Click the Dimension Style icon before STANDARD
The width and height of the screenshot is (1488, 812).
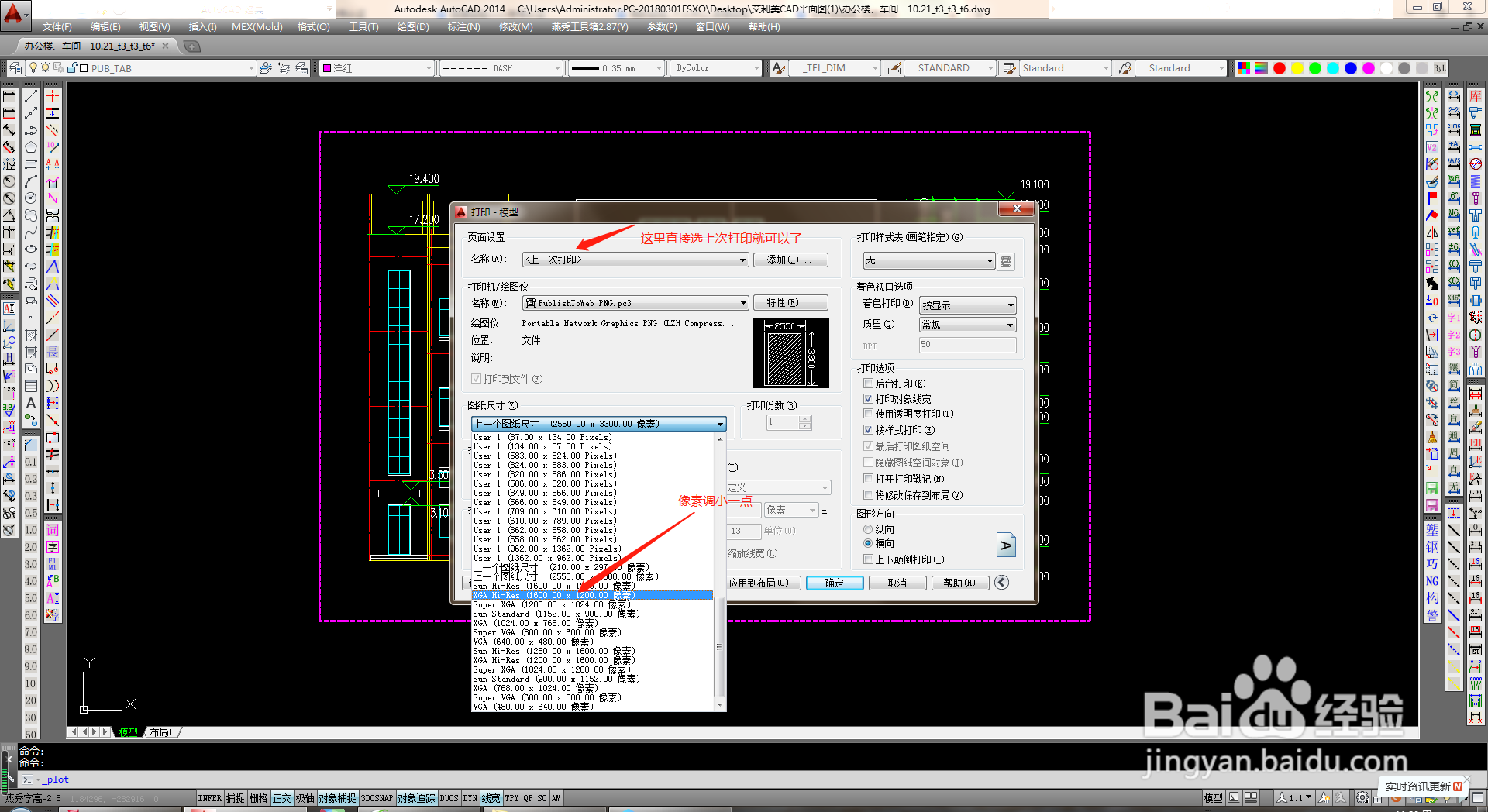[x=894, y=68]
